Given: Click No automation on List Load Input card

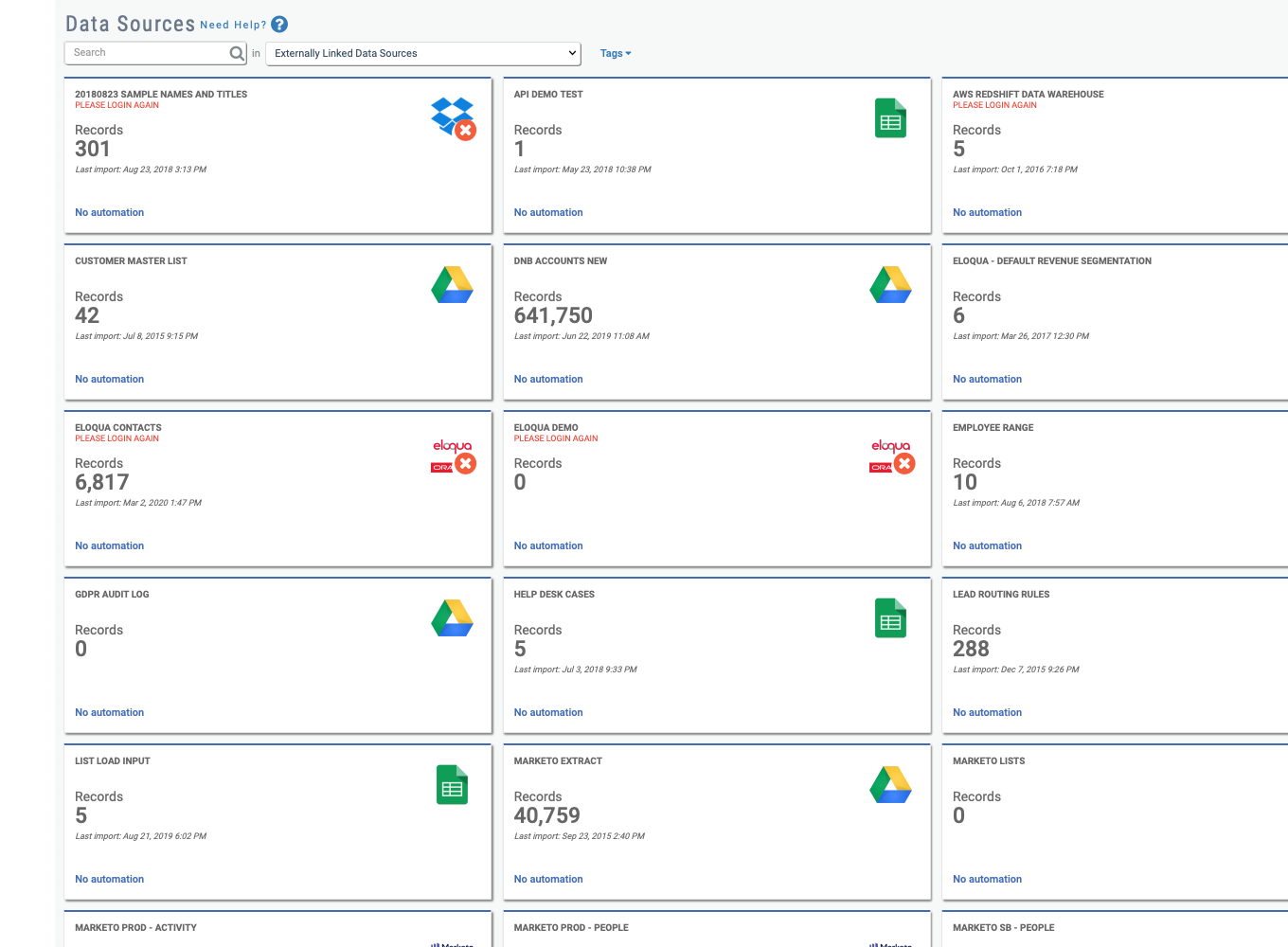Looking at the screenshot, I should (110, 880).
